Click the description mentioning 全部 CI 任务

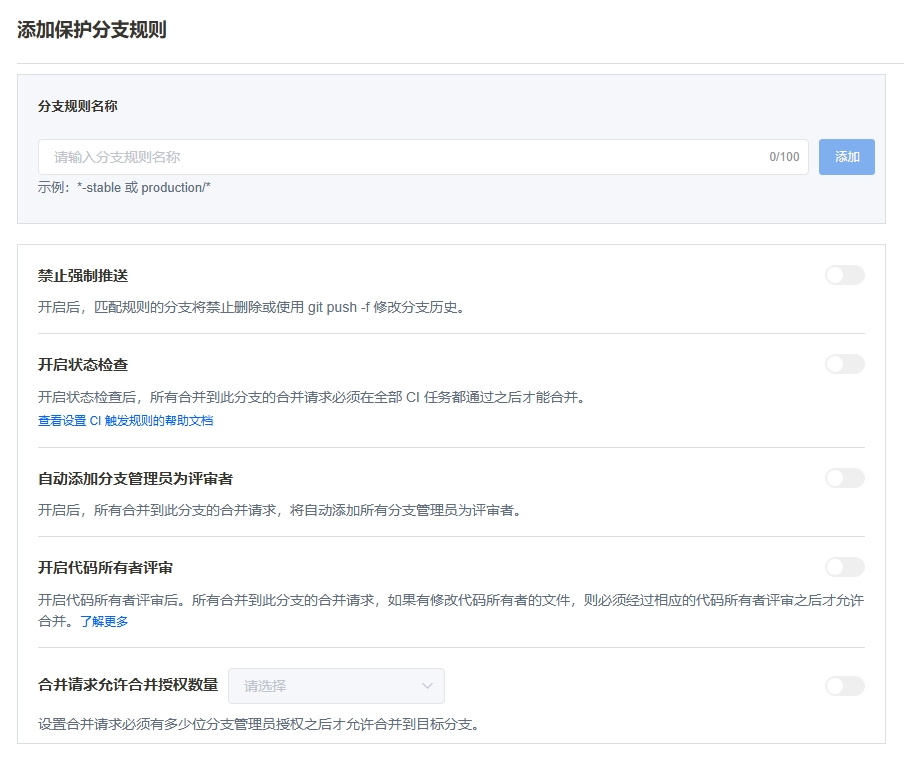(x=312, y=397)
